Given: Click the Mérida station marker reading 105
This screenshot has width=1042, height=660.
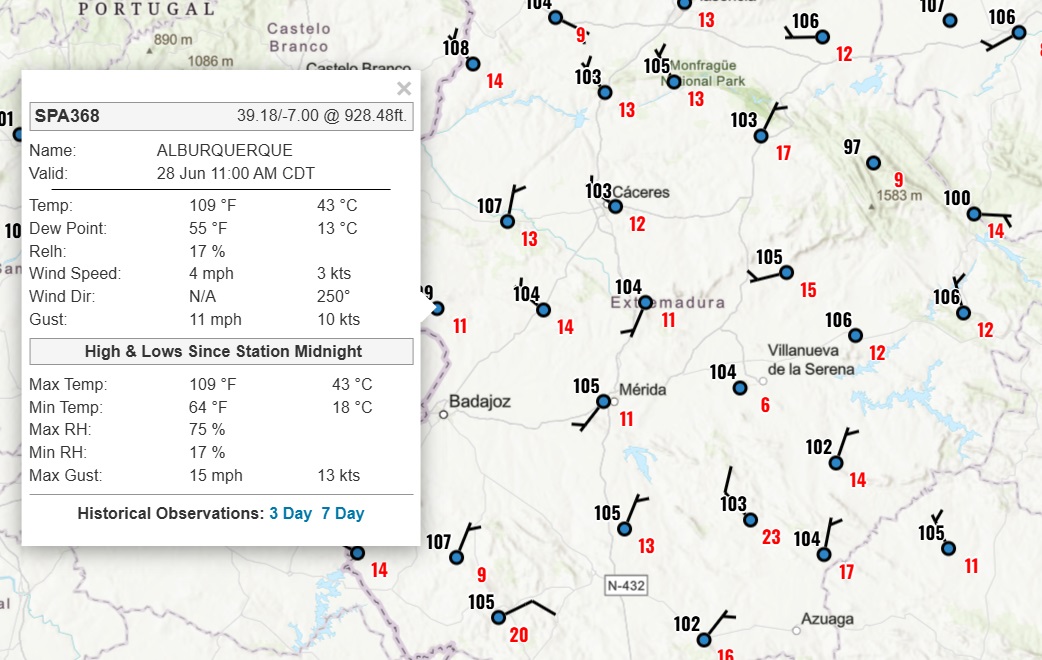Looking at the screenshot, I should coord(603,401).
